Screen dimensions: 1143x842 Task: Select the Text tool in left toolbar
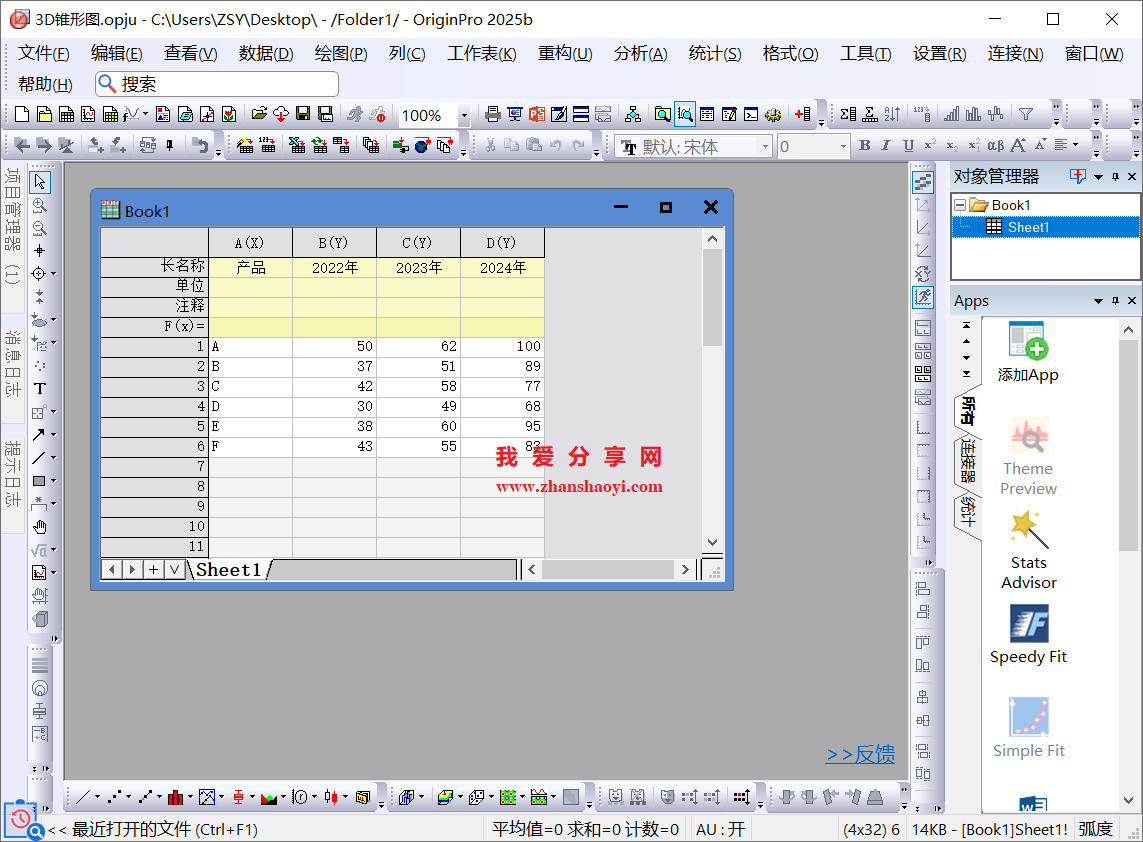[39, 389]
